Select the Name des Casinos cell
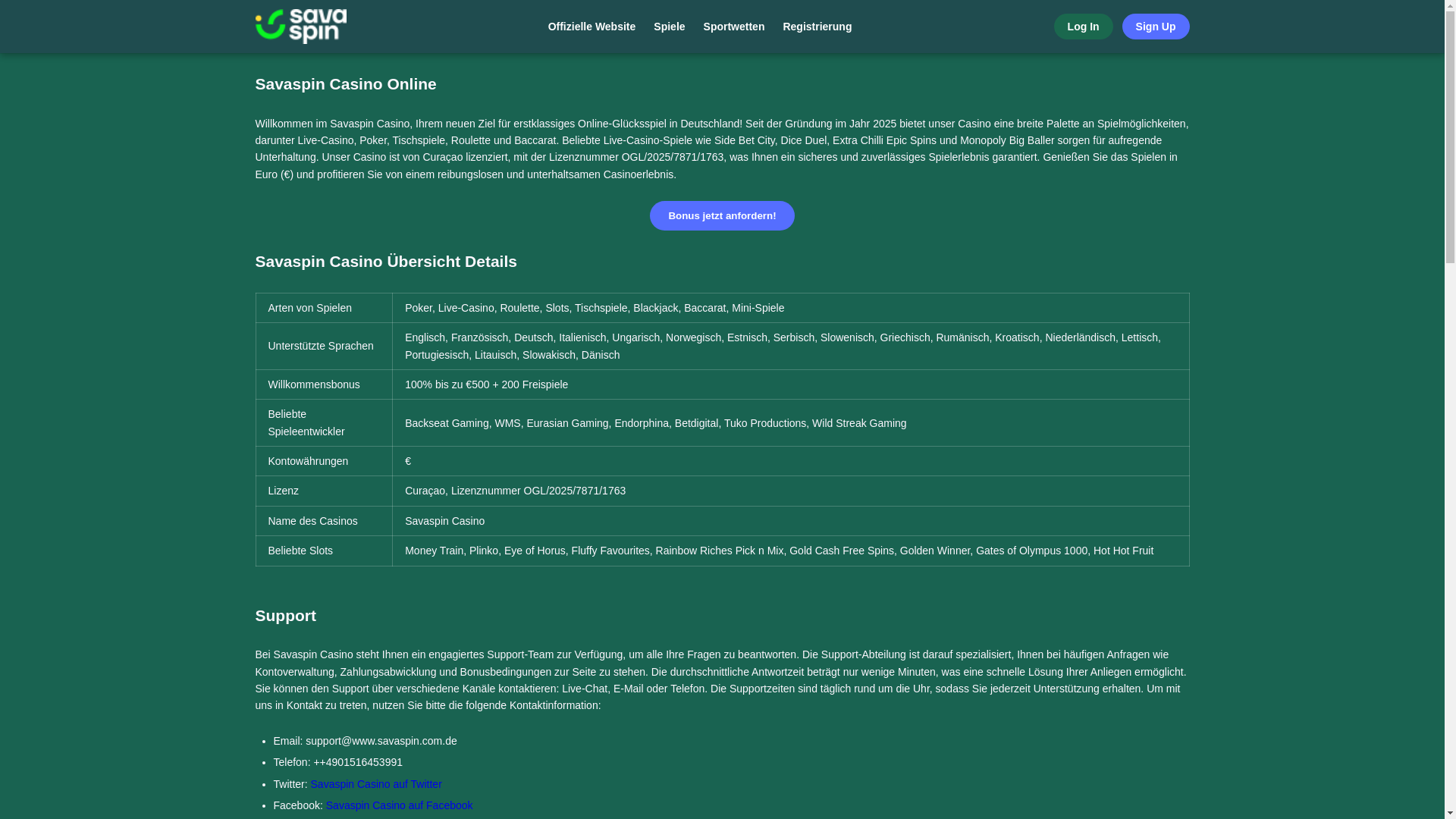This screenshot has height=819, width=1456. click(x=324, y=521)
